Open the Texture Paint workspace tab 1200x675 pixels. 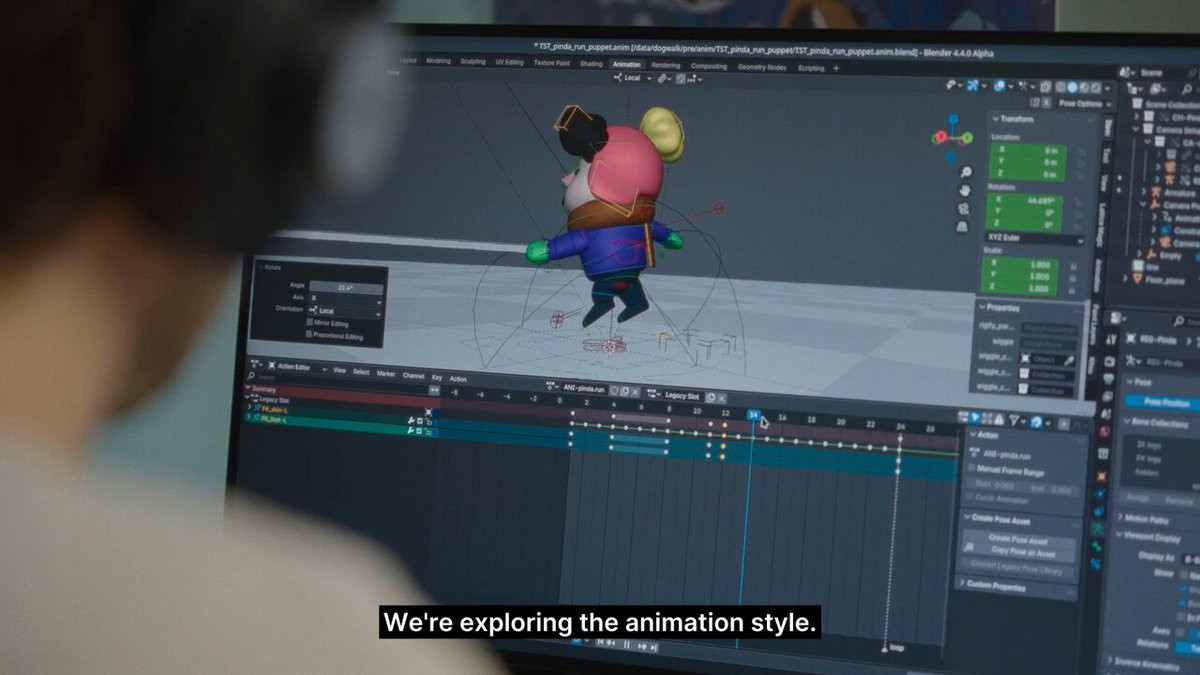coord(551,63)
